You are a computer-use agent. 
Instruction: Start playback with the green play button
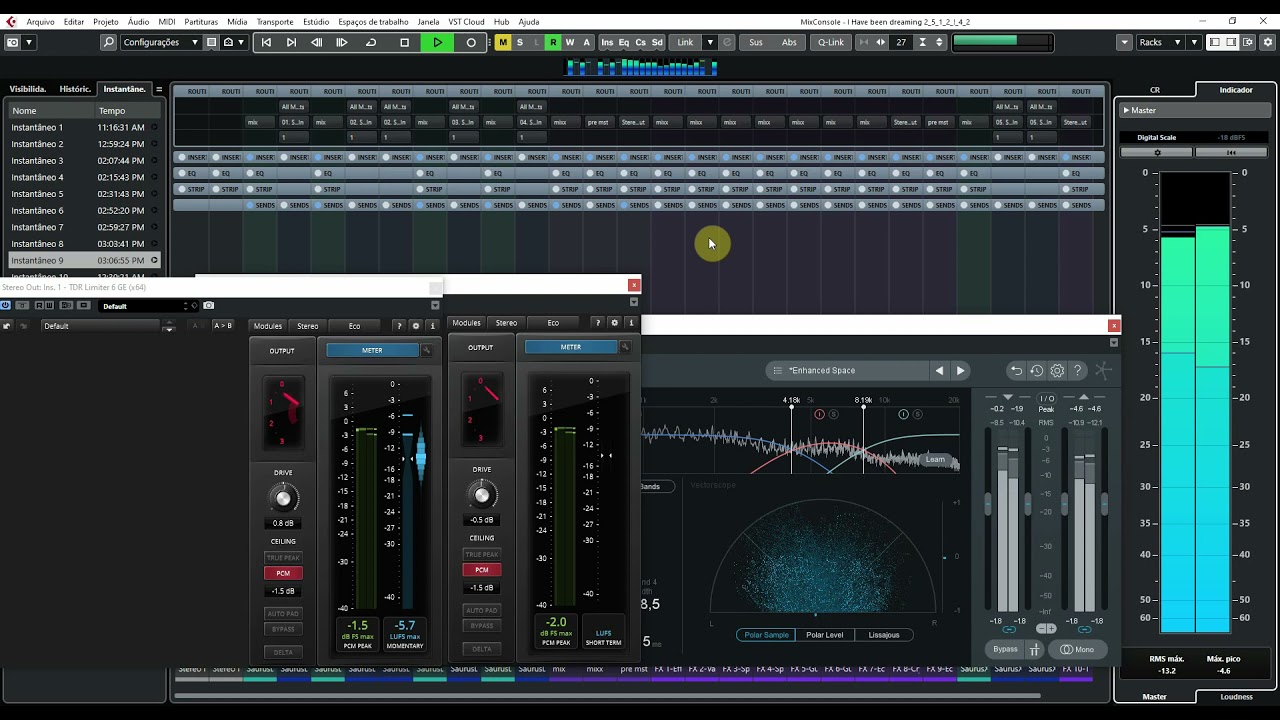[x=438, y=42]
